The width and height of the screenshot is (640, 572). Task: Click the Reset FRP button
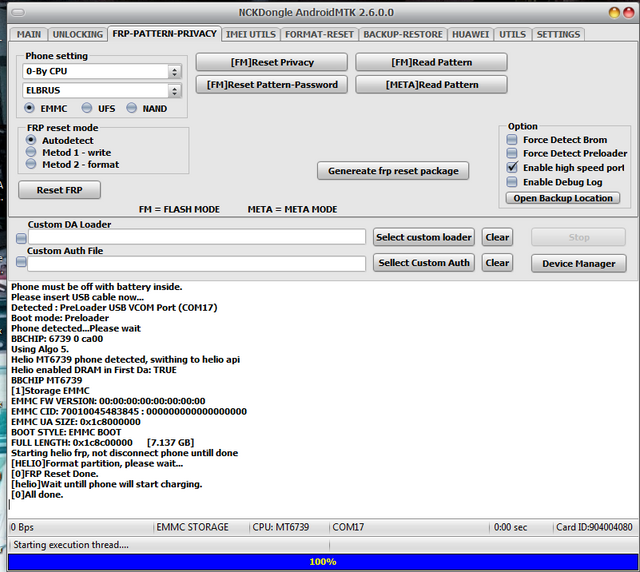coord(60,190)
